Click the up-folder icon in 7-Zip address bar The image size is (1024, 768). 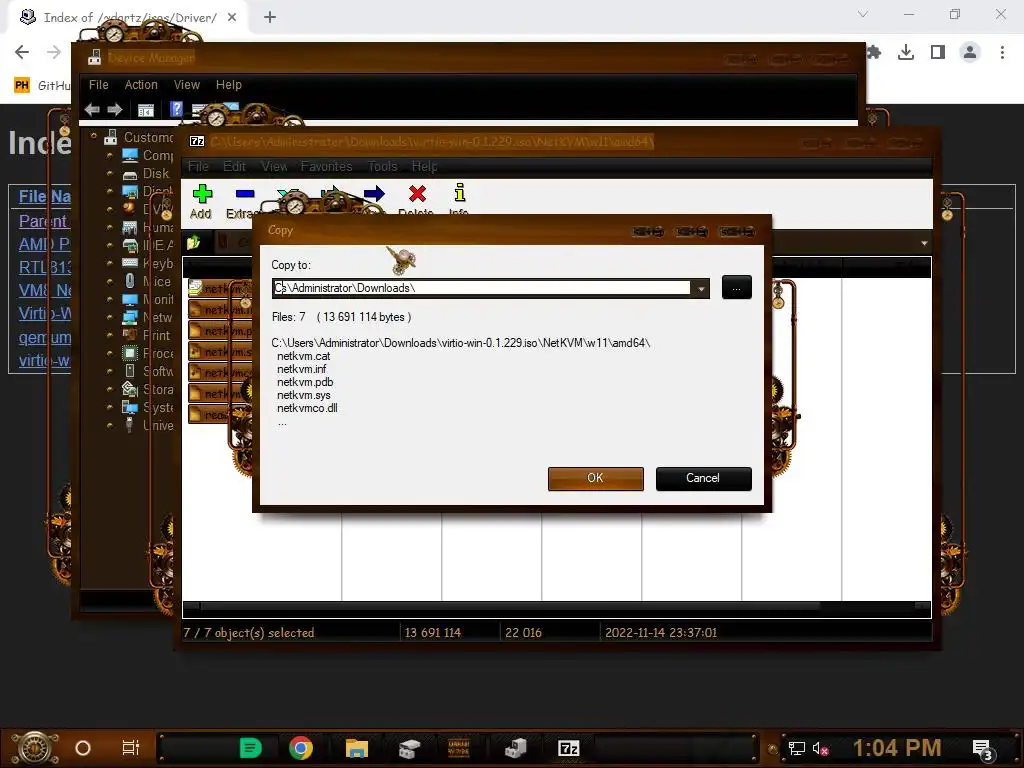click(193, 243)
